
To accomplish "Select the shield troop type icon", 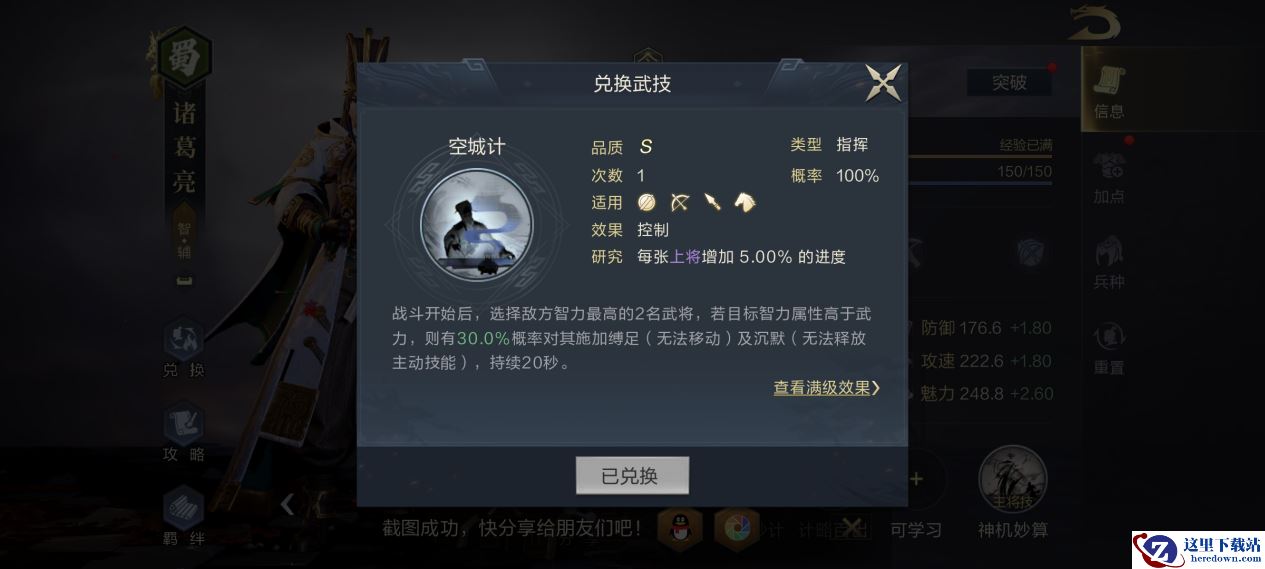I will point(647,202).
